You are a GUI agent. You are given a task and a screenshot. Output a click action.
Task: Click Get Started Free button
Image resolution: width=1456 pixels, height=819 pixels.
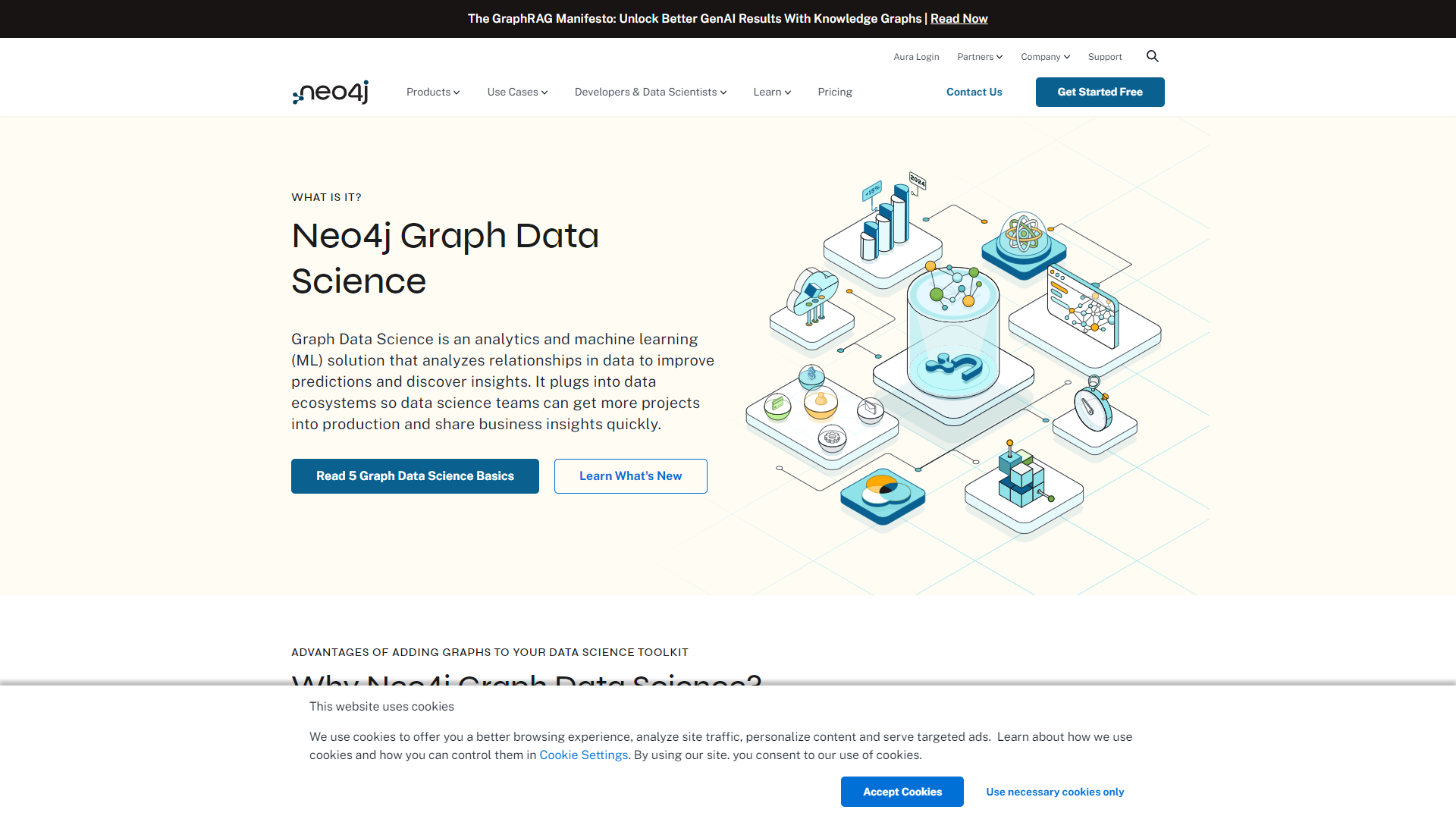(x=1100, y=92)
